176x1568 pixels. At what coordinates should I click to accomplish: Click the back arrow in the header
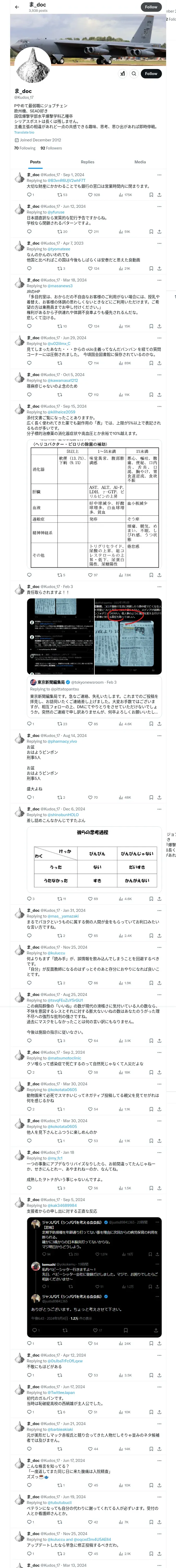(x=16, y=7)
